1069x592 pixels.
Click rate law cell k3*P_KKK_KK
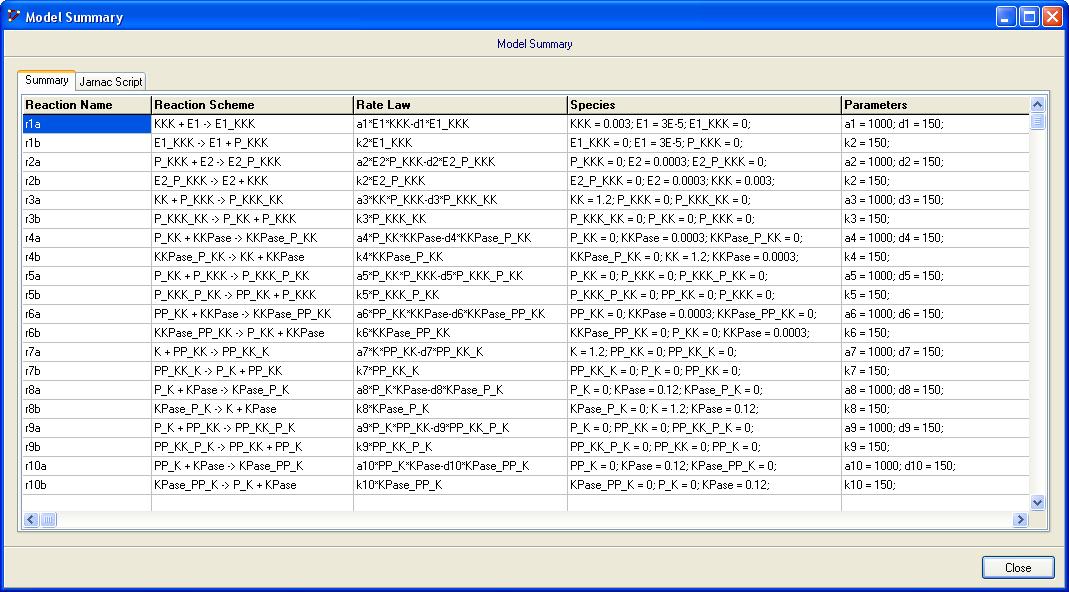coord(460,219)
